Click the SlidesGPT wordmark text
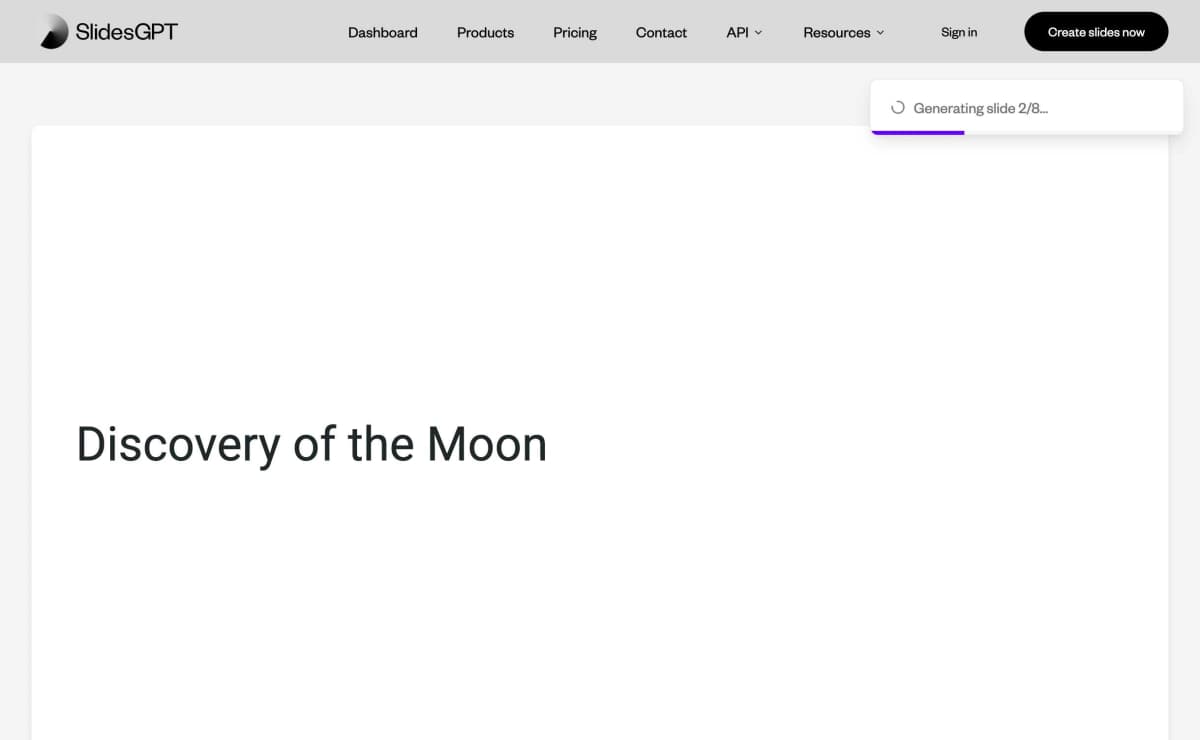 pos(126,32)
